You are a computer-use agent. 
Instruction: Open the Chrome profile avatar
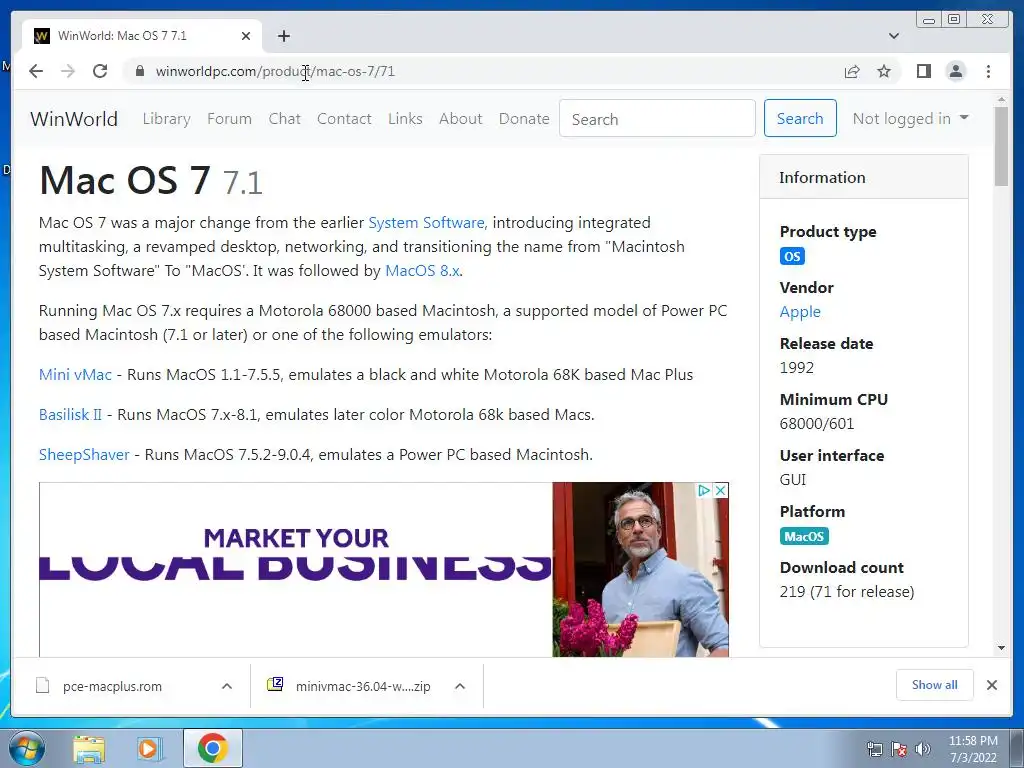955,71
